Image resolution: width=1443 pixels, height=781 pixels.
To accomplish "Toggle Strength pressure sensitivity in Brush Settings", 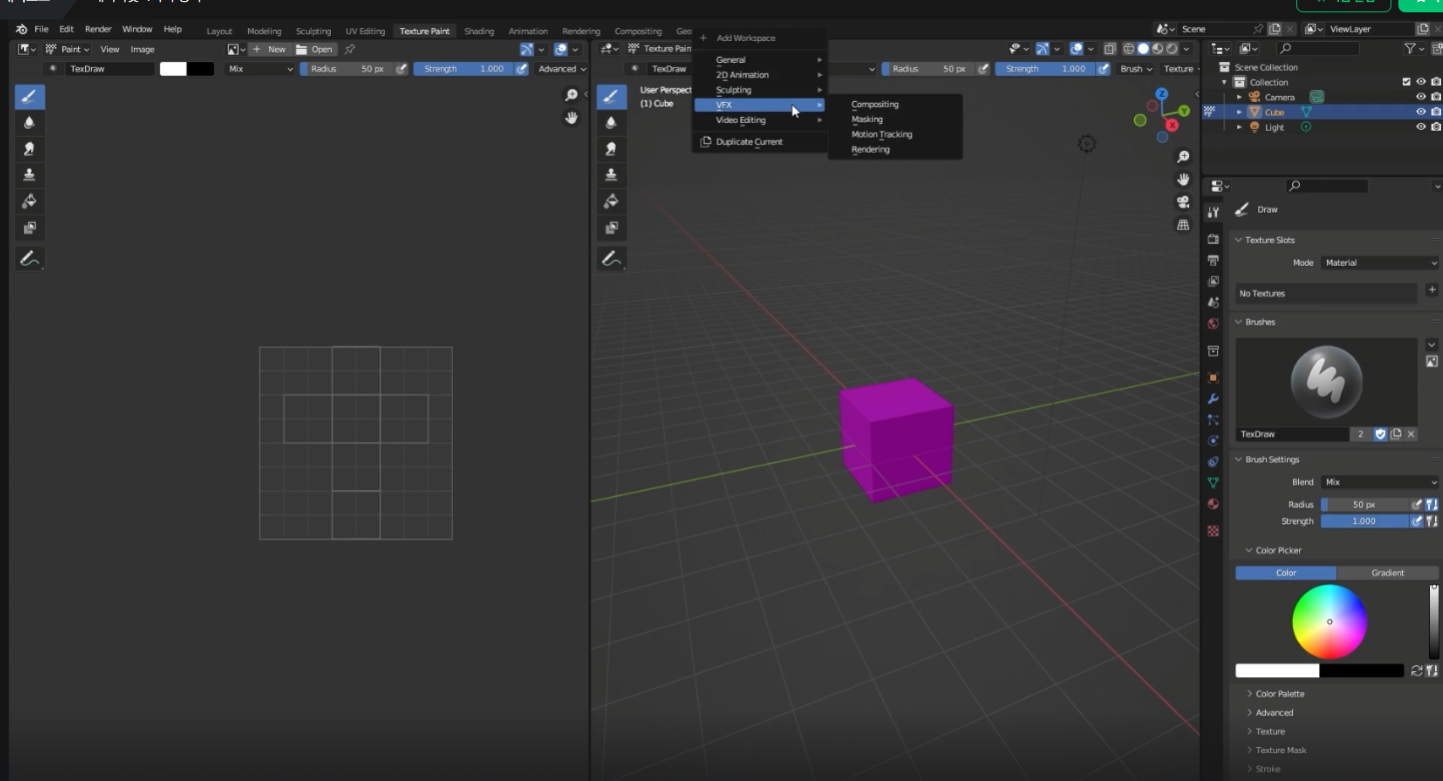I will click(1417, 521).
